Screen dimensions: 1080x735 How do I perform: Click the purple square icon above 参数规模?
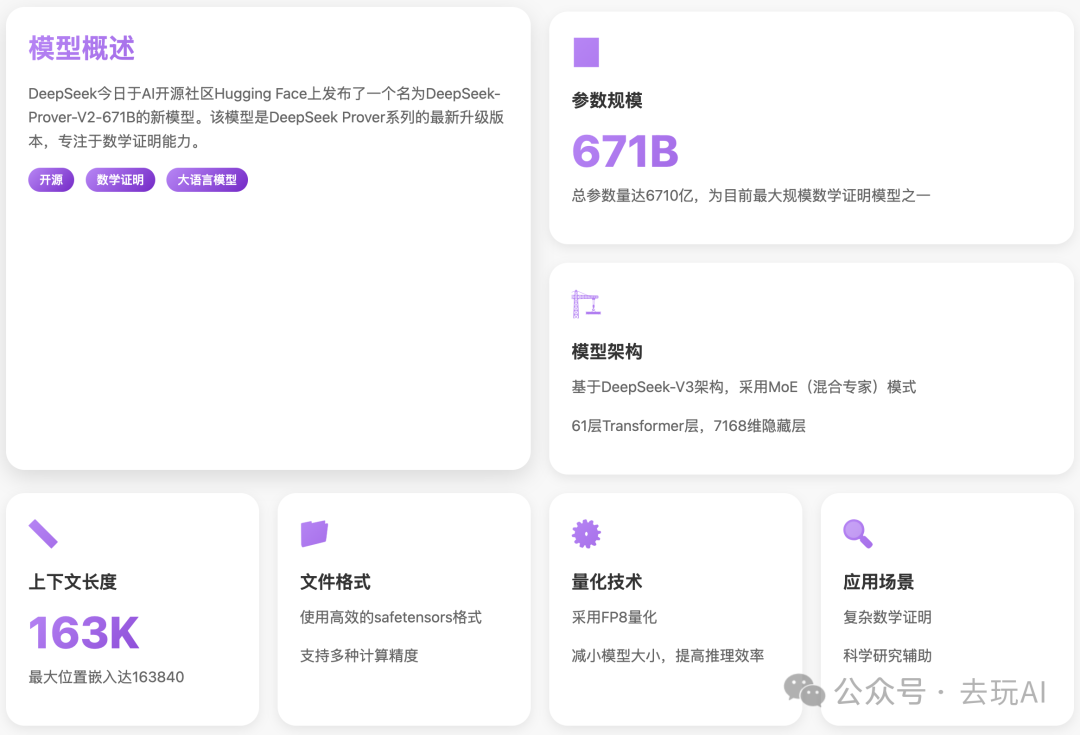(x=586, y=52)
